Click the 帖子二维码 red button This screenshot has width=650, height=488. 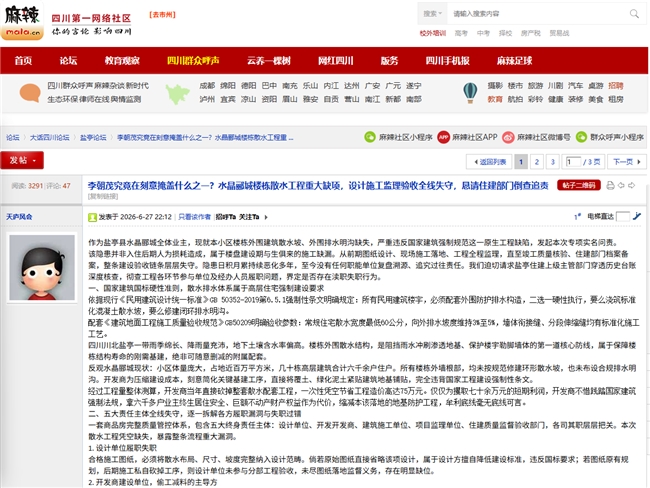click(579, 185)
